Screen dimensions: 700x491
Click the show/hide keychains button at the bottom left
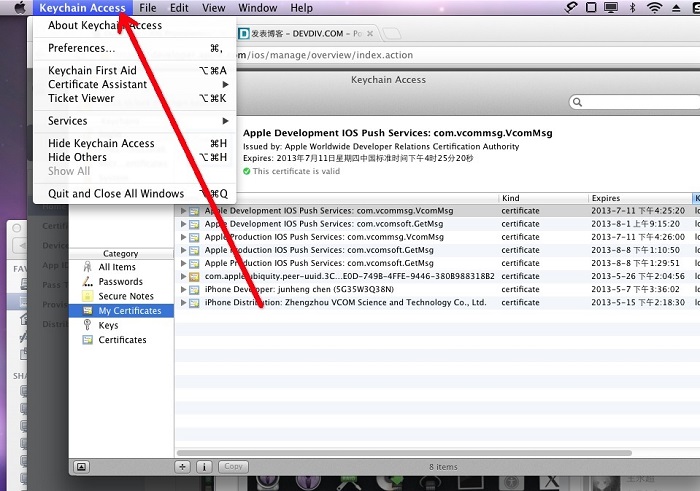pyautogui.click(x=81, y=467)
